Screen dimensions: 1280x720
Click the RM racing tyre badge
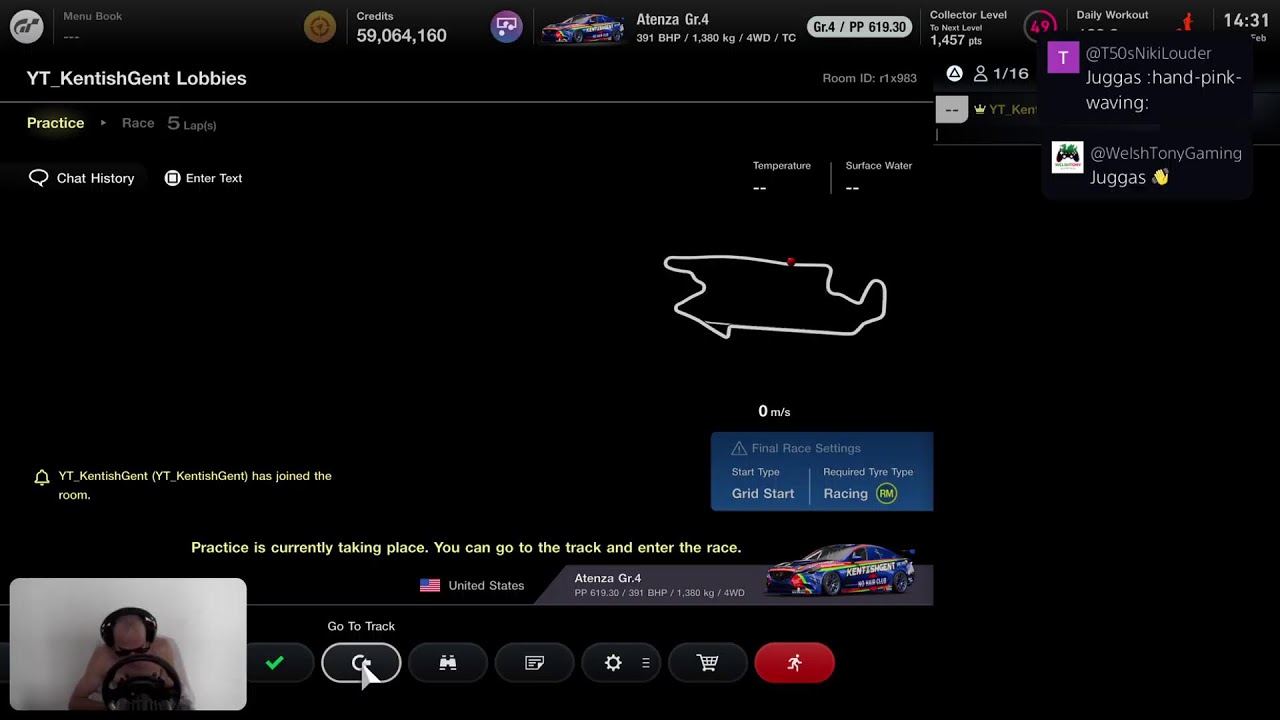pyautogui.click(x=886, y=493)
